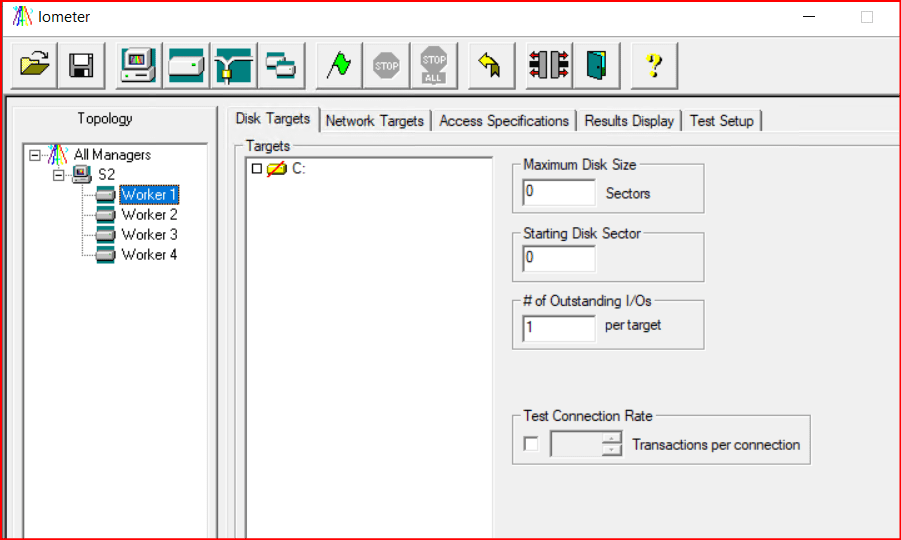Select Worker 3 in the topology tree
This screenshot has width=901, height=540.
click(x=149, y=235)
